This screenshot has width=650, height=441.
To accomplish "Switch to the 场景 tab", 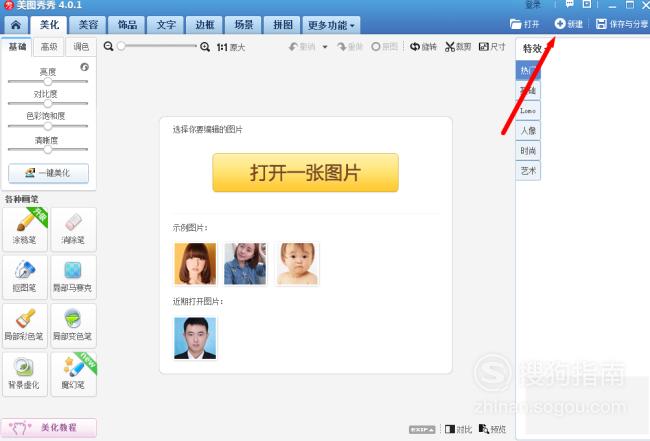I will click(x=244, y=25).
